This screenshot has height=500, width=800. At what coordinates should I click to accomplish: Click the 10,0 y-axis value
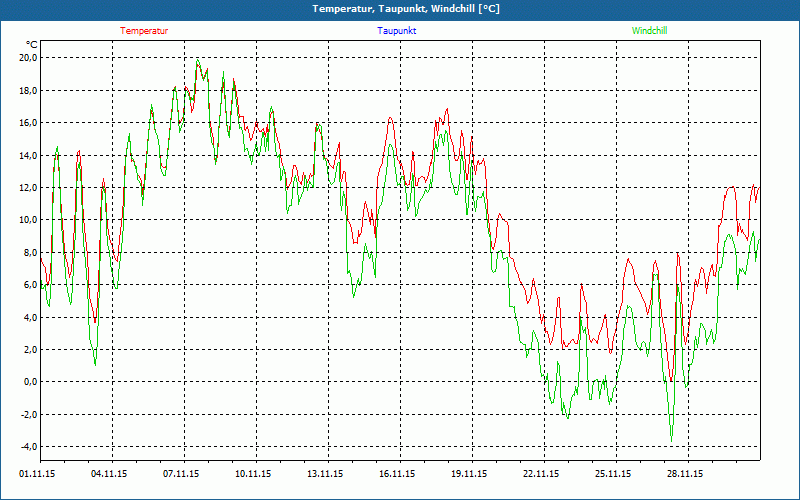tap(28, 220)
